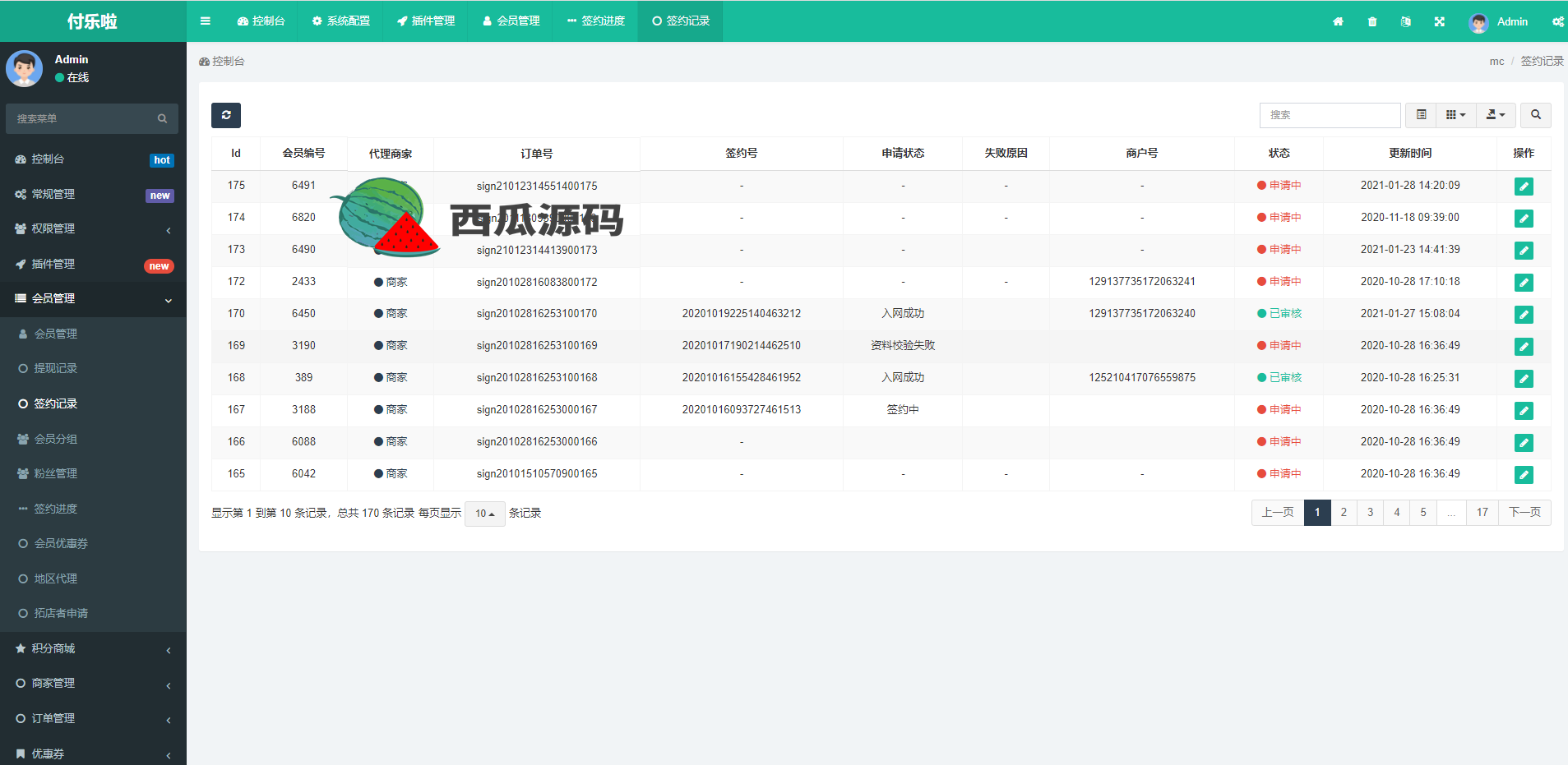Open the language switch icon in top bar

click(x=1406, y=21)
